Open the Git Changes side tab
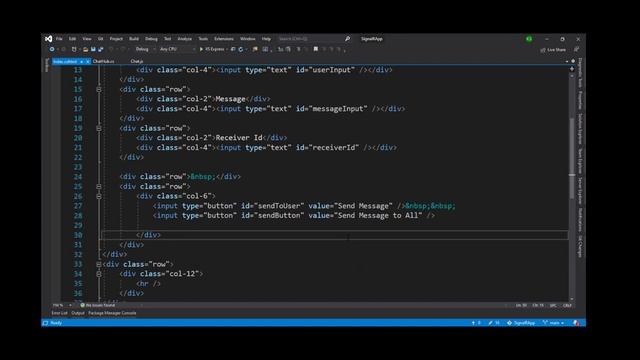Image resolution: width=640 pixels, height=360 pixels. [580, 246]
